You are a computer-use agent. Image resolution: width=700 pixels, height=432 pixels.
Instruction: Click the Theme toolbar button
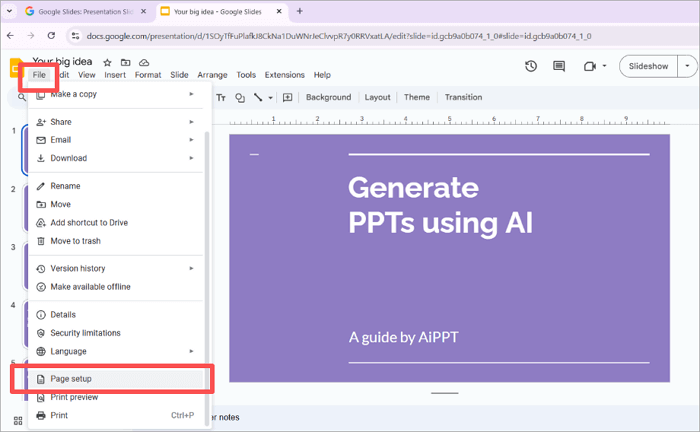[x=416, y=98]
